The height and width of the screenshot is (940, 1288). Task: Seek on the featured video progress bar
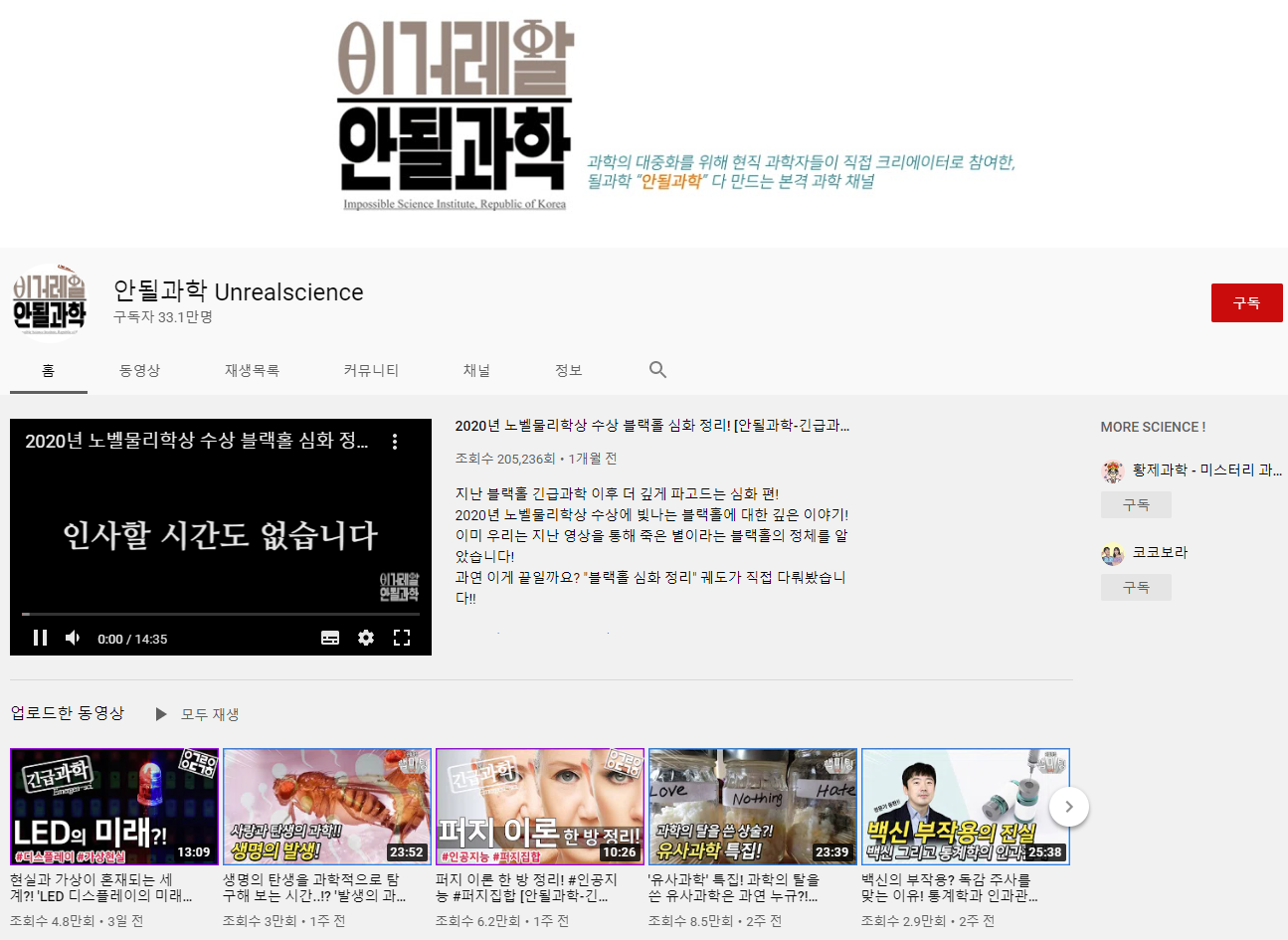point(221,615)
